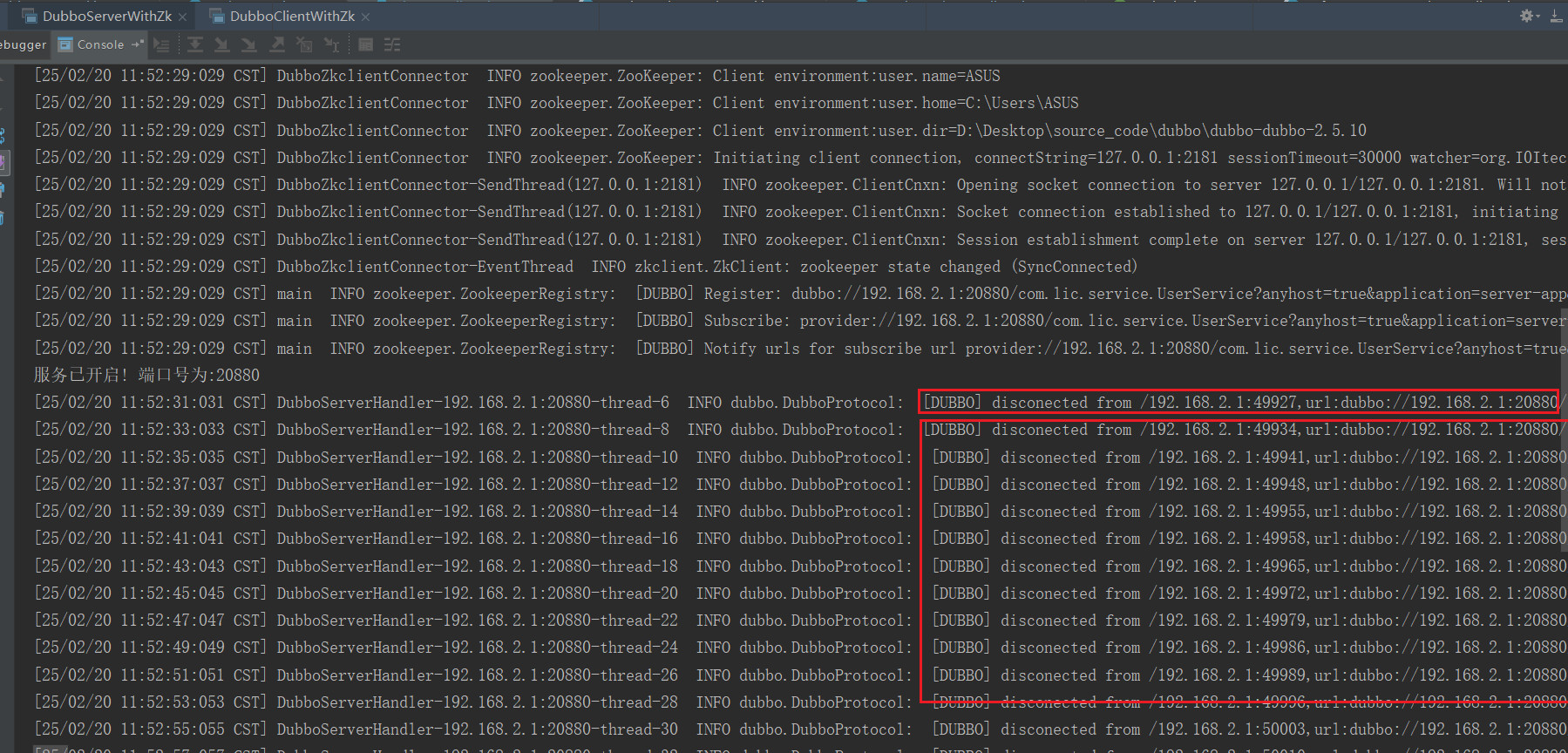Click the Force Step Into icon
Viewport: 1568px width, 753px height.
(249, 44)
